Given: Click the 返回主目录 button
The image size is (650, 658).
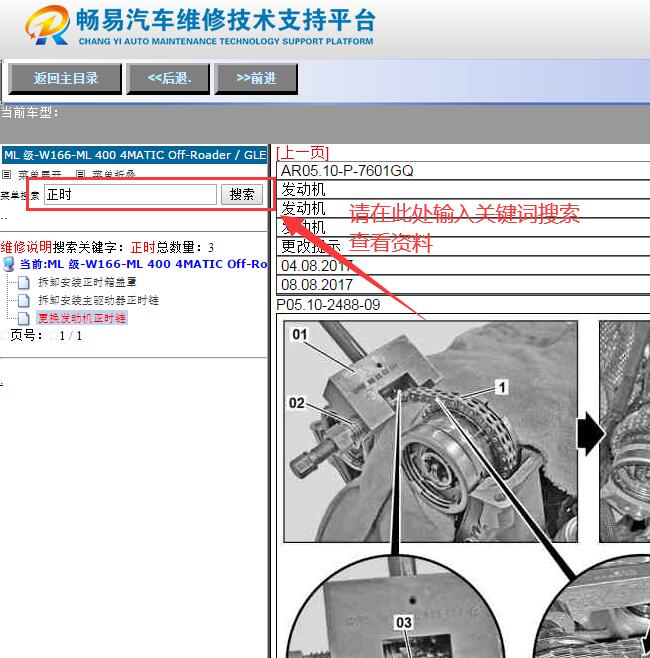Looking at the screenshot, I should tap(65, 78).
